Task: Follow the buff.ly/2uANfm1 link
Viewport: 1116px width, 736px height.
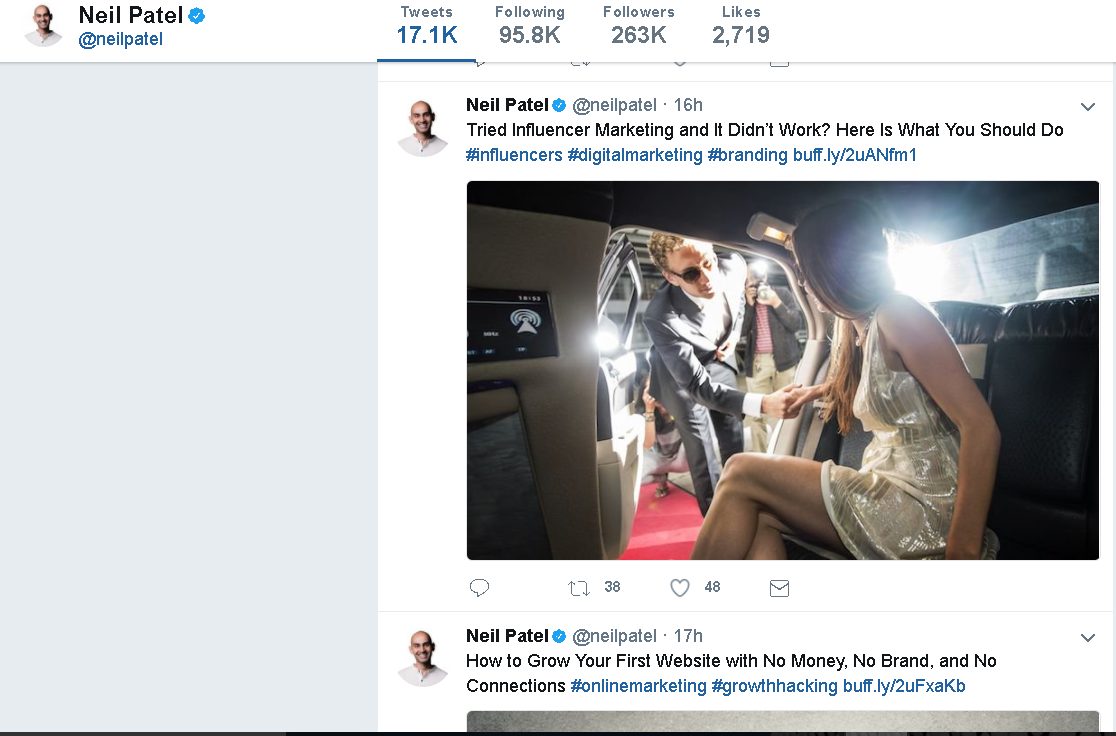Action: coord(855,155)
